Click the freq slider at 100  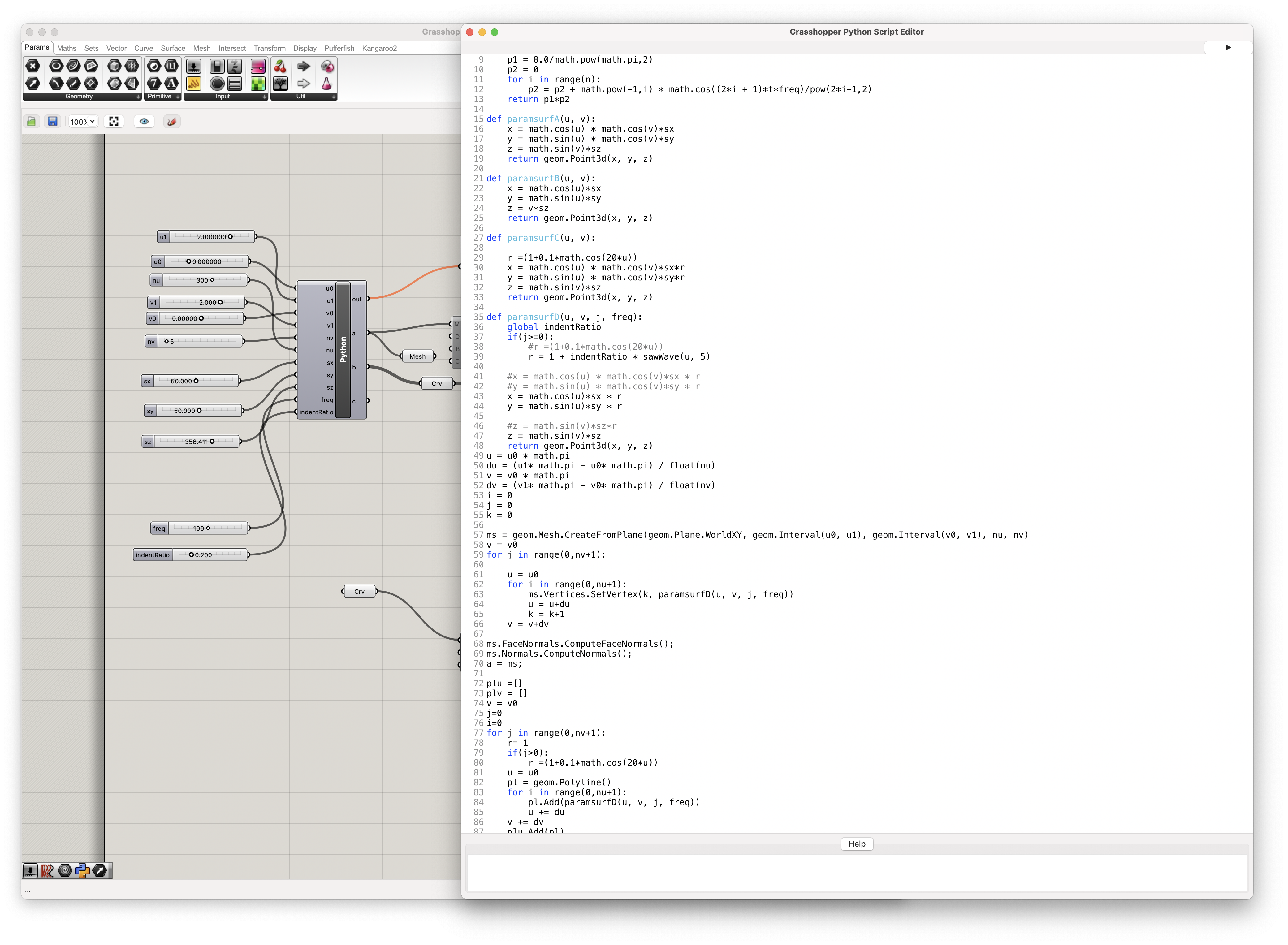pyautogui.click(x=200, y=528)
